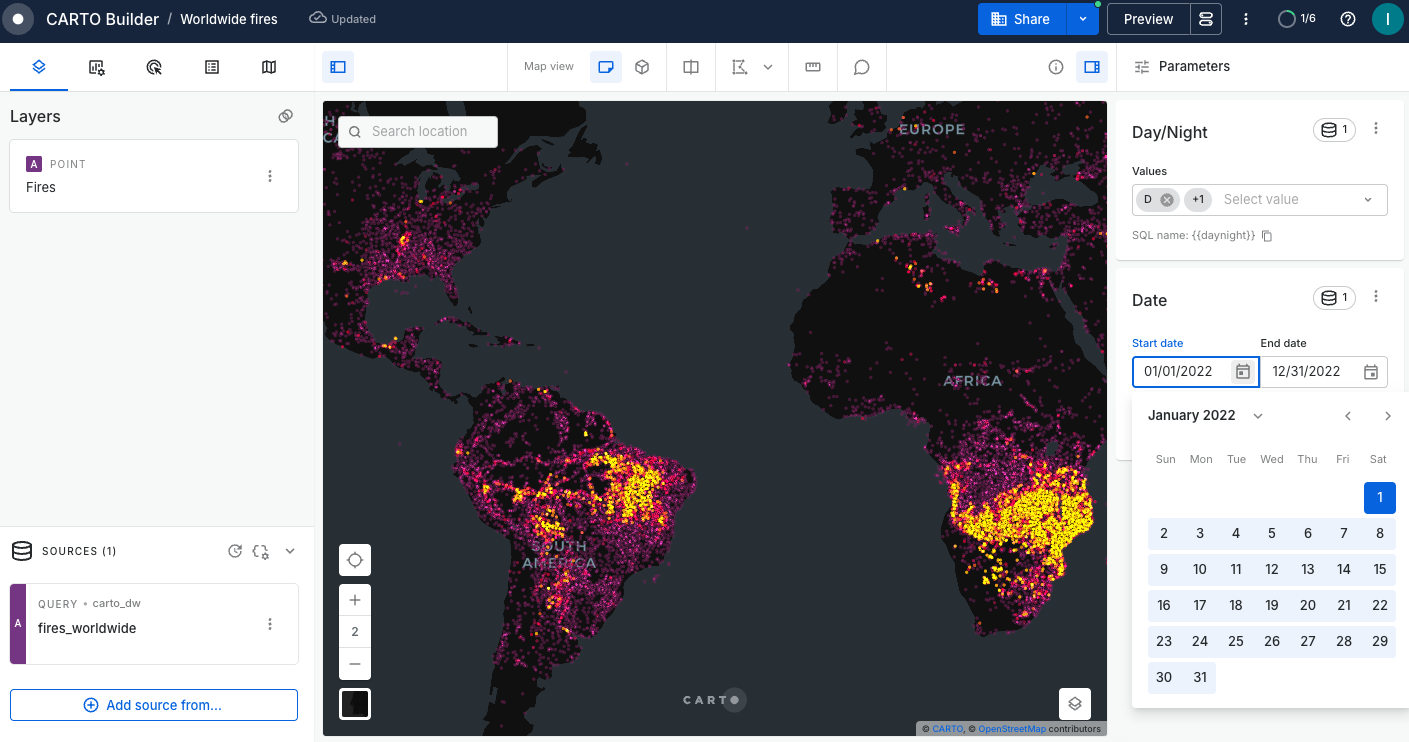Click the map info icon
1409x742 pixels.
tap(1055, 67)
